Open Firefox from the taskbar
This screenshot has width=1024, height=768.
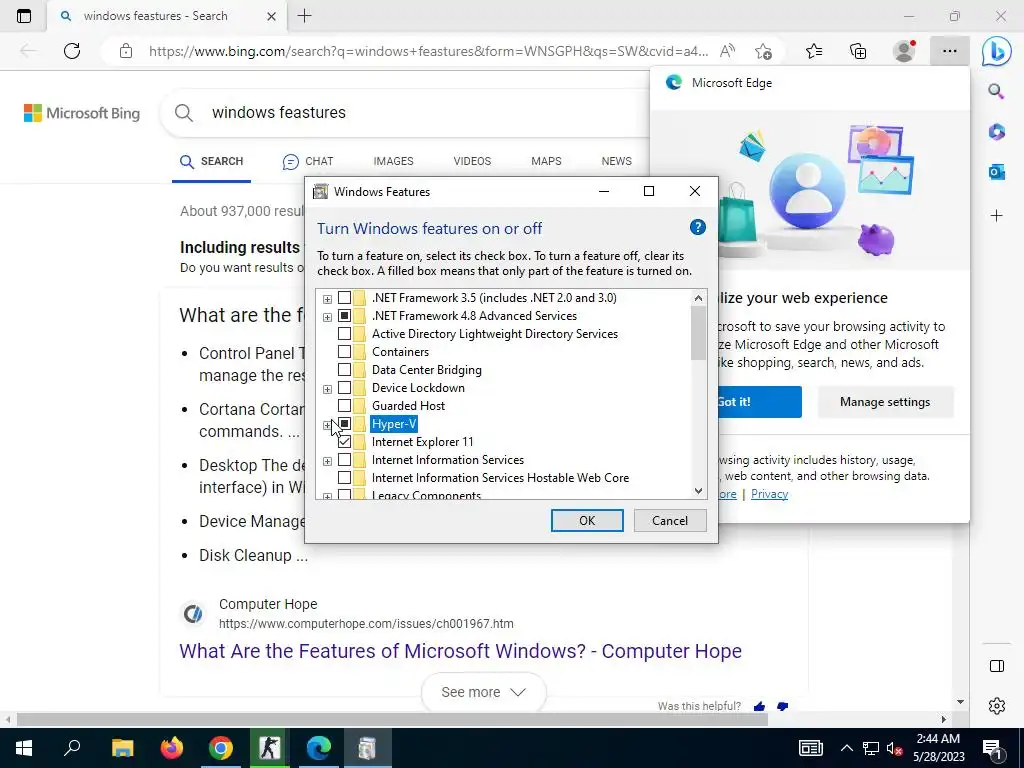click(x=172, y=748)
